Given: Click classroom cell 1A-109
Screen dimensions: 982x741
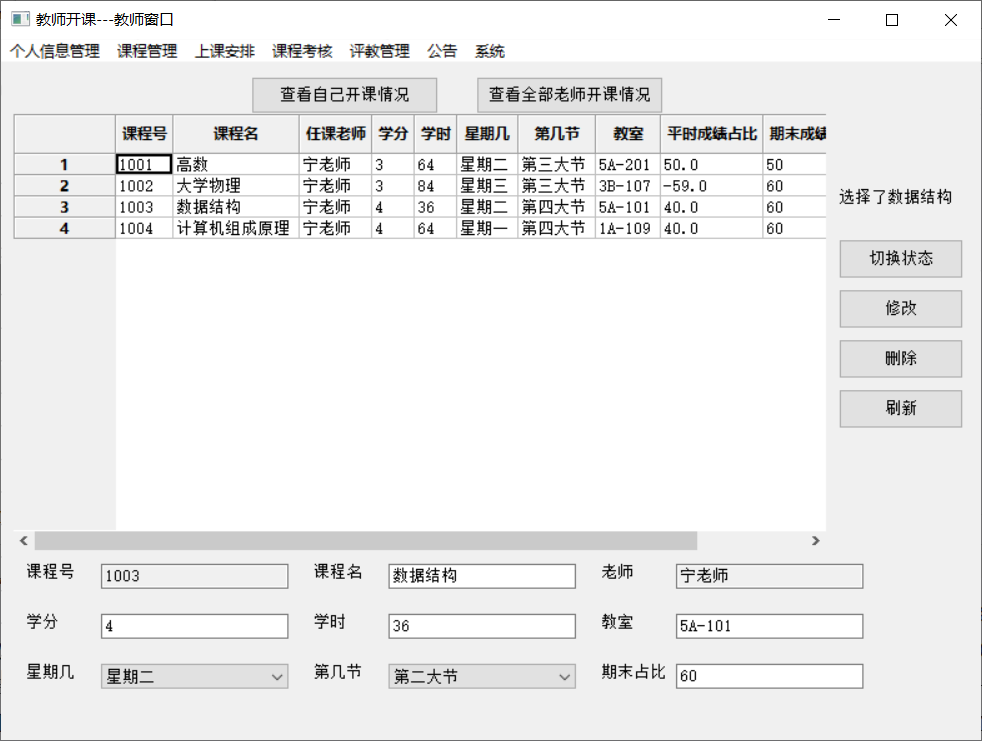Looking at the screenshot, I should [628, 229].
